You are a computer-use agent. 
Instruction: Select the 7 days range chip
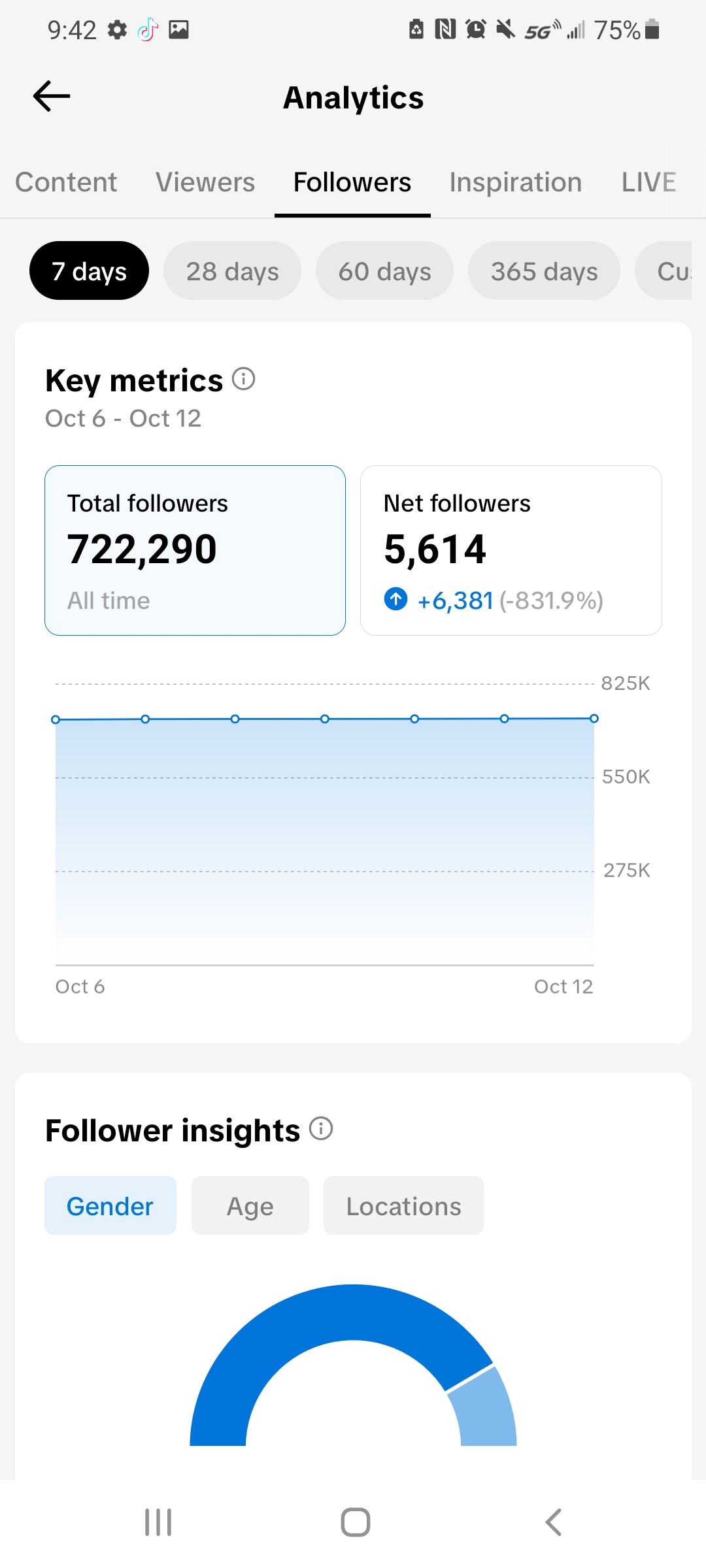pos(89,271)
